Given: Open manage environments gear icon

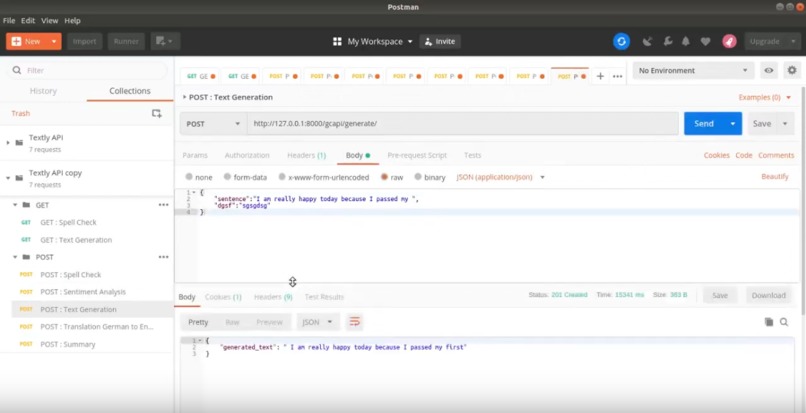Looking at the screenshot, I should click(792, 70).
